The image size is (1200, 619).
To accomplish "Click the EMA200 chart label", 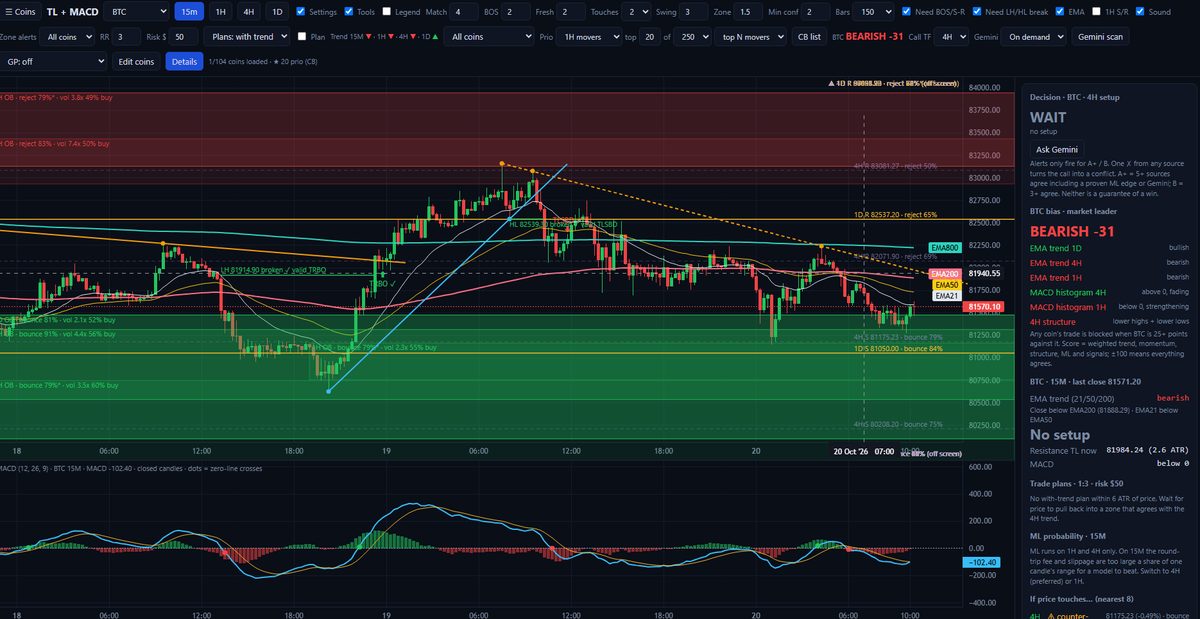I will [x=944, y=273].
